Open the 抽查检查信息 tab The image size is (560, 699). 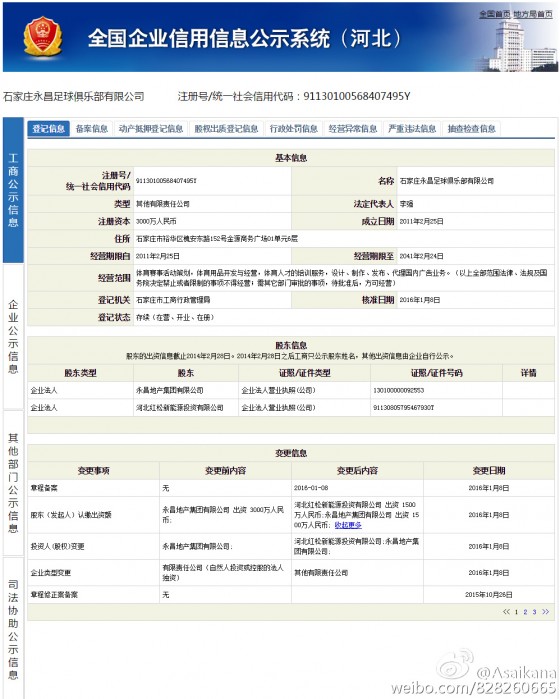pyautogui.click(x=471, y=129)
